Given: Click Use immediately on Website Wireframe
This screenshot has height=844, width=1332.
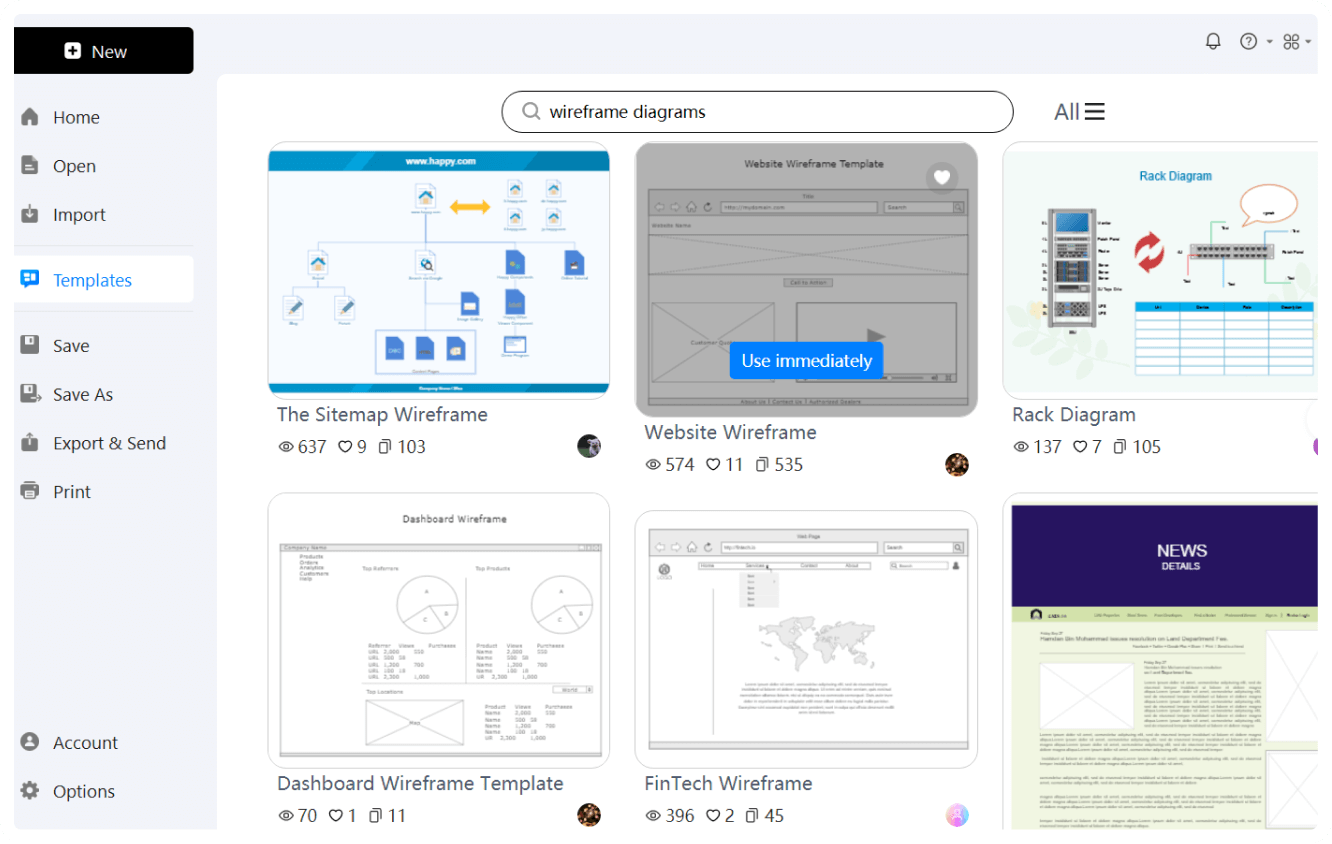Looking at the screenshot, I should [x=807, y=361].
